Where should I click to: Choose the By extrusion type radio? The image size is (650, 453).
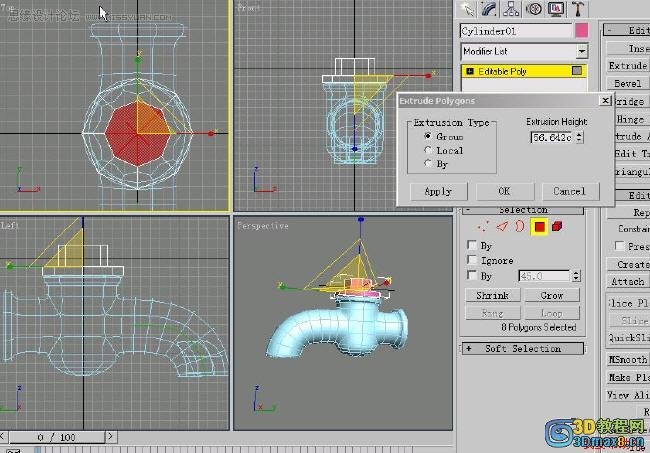pos(428,163)
